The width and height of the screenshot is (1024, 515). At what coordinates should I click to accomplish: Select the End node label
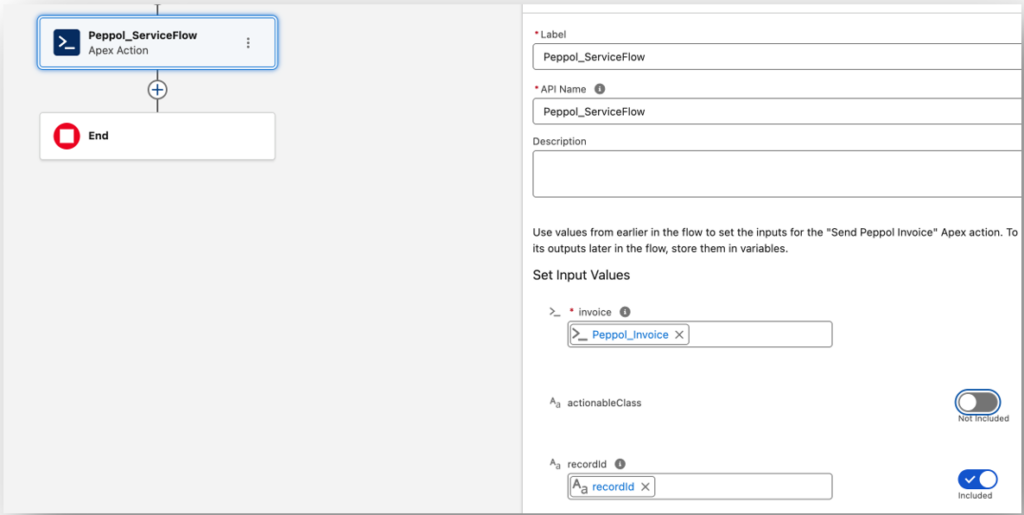(x=98, y=136)
